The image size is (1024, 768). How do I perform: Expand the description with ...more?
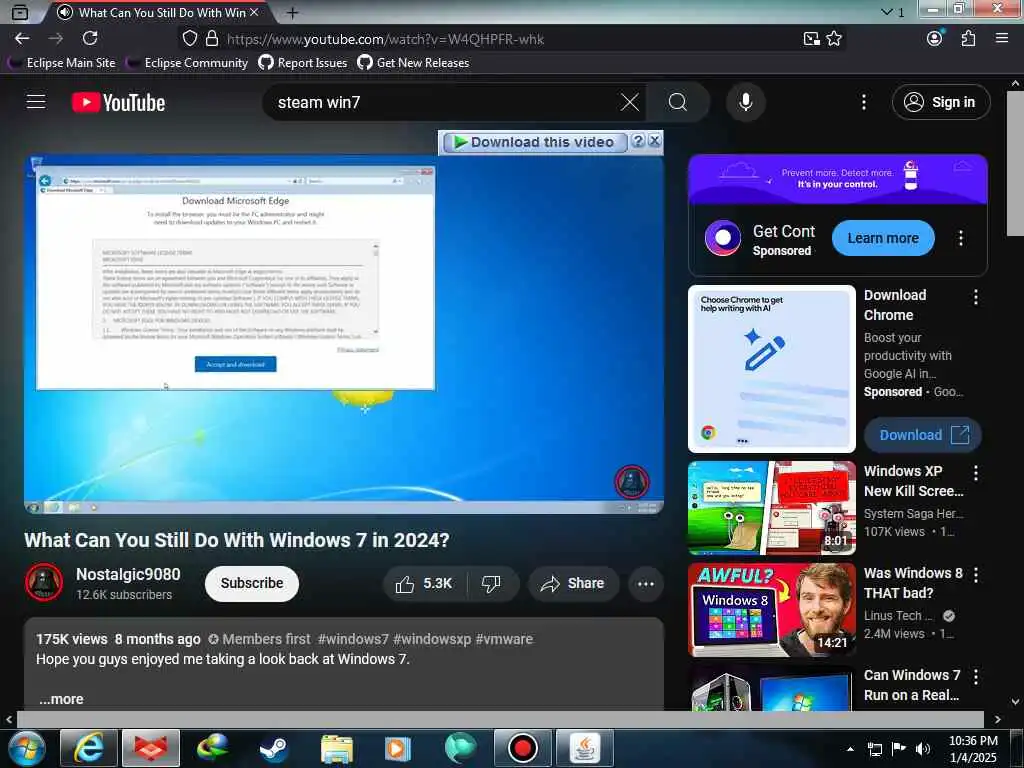pyautogui.click(x=61, y=699)
